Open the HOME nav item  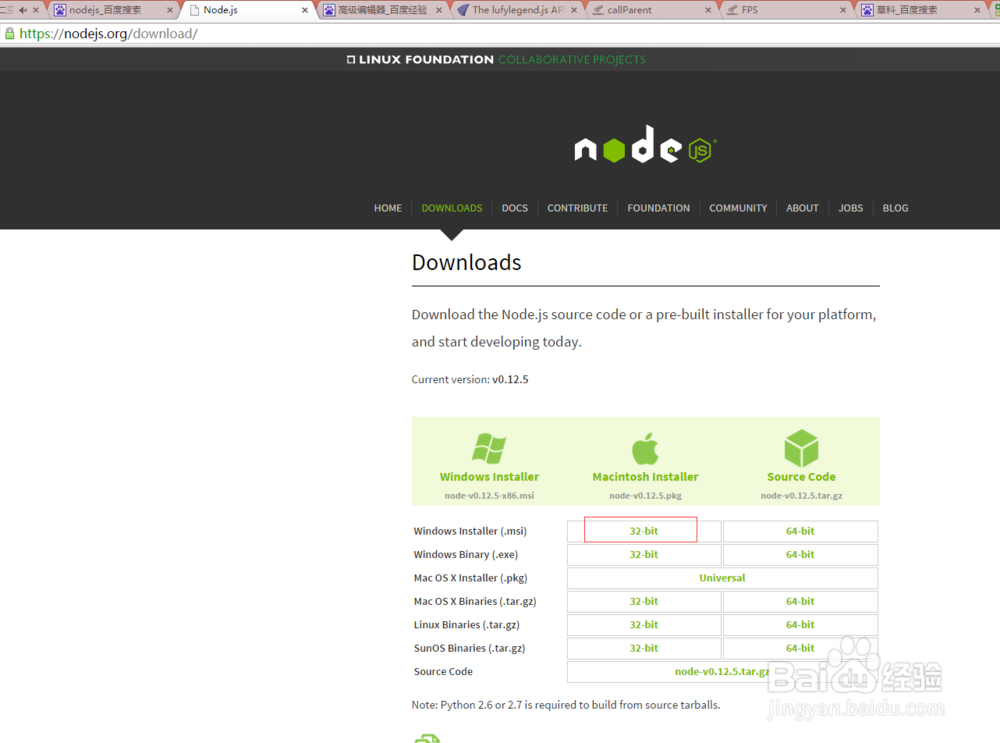click(x=388, y=208)
